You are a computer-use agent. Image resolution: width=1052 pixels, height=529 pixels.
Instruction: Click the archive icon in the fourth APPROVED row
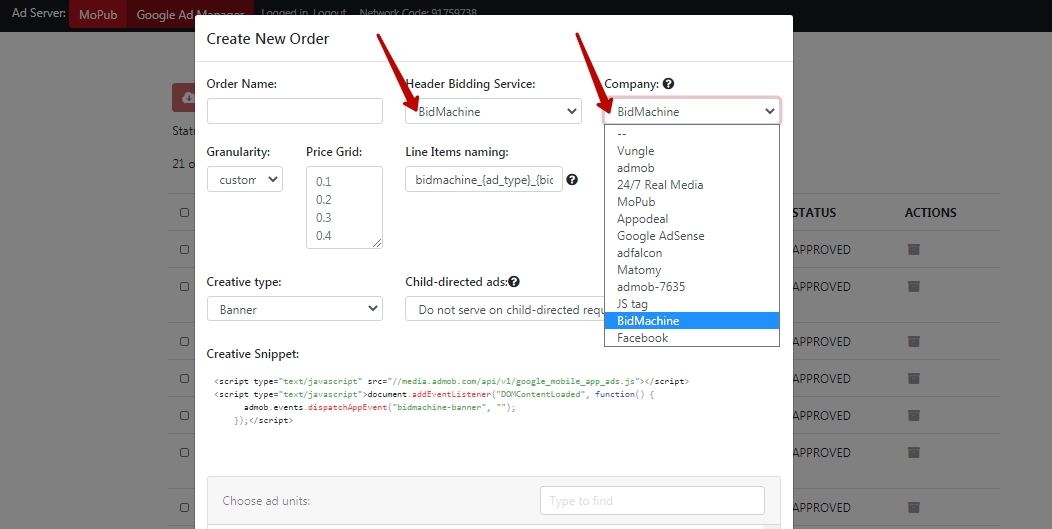(x=913, y=378)
